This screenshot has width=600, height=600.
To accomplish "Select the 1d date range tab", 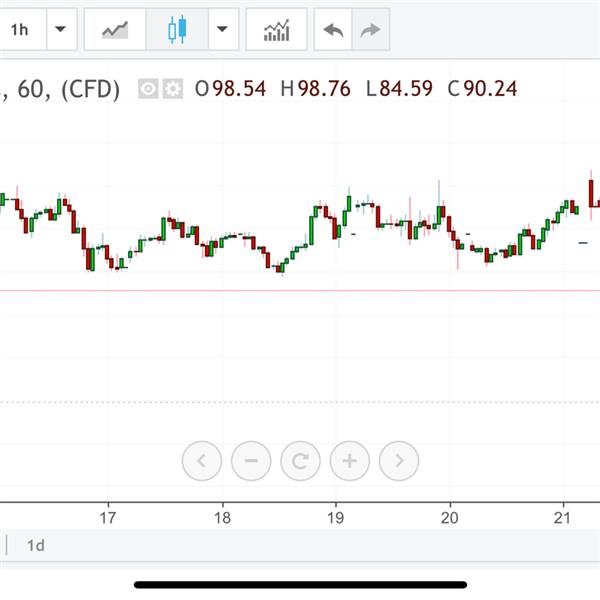I will click(36, 545).
